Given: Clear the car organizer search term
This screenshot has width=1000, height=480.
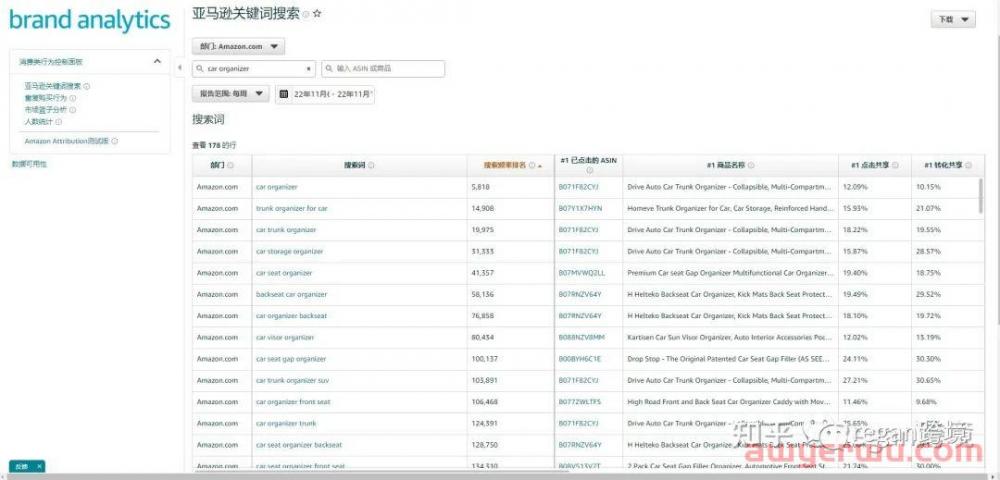Looking at the screenshot, I should click(309, 68).
